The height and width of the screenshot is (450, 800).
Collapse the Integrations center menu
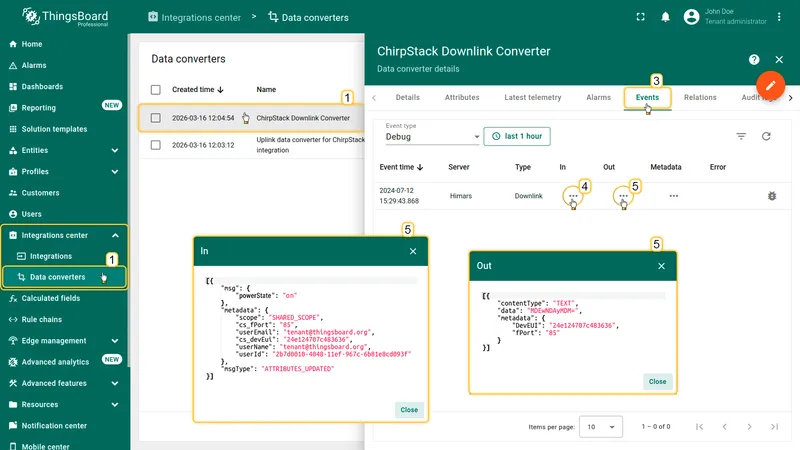(115, 235)
